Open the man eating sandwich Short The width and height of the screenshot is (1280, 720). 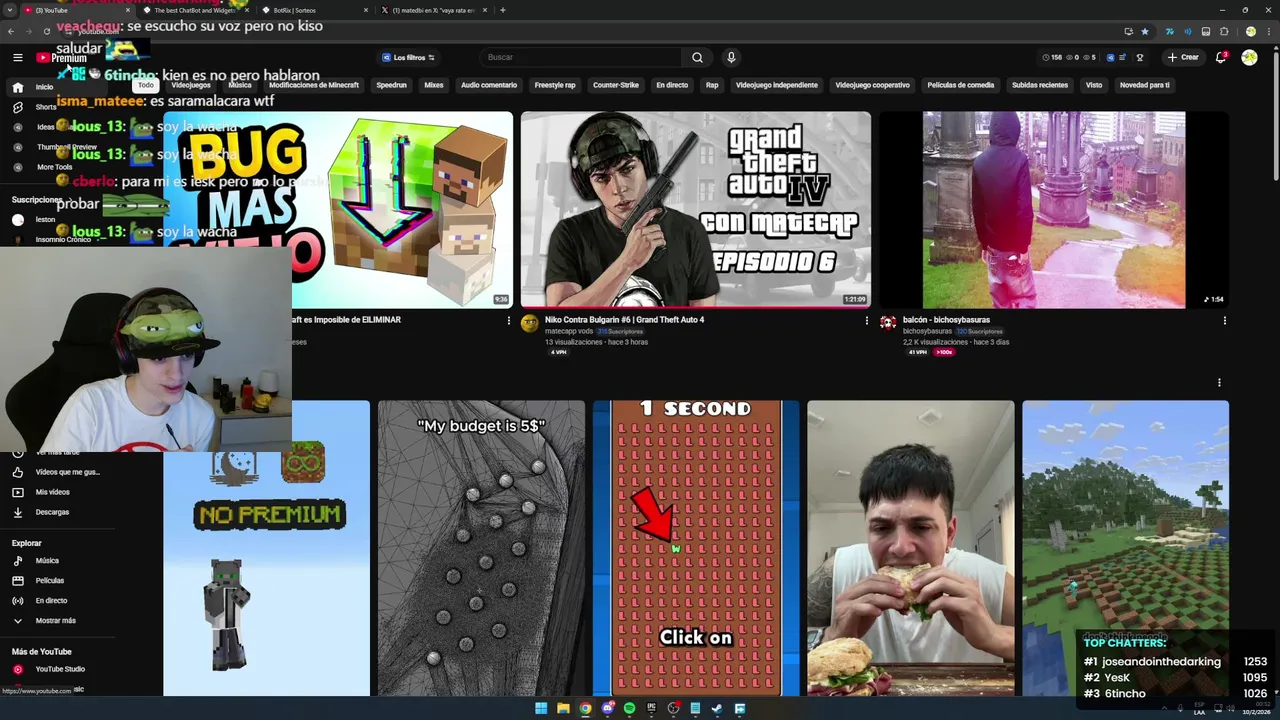point(910,548)
